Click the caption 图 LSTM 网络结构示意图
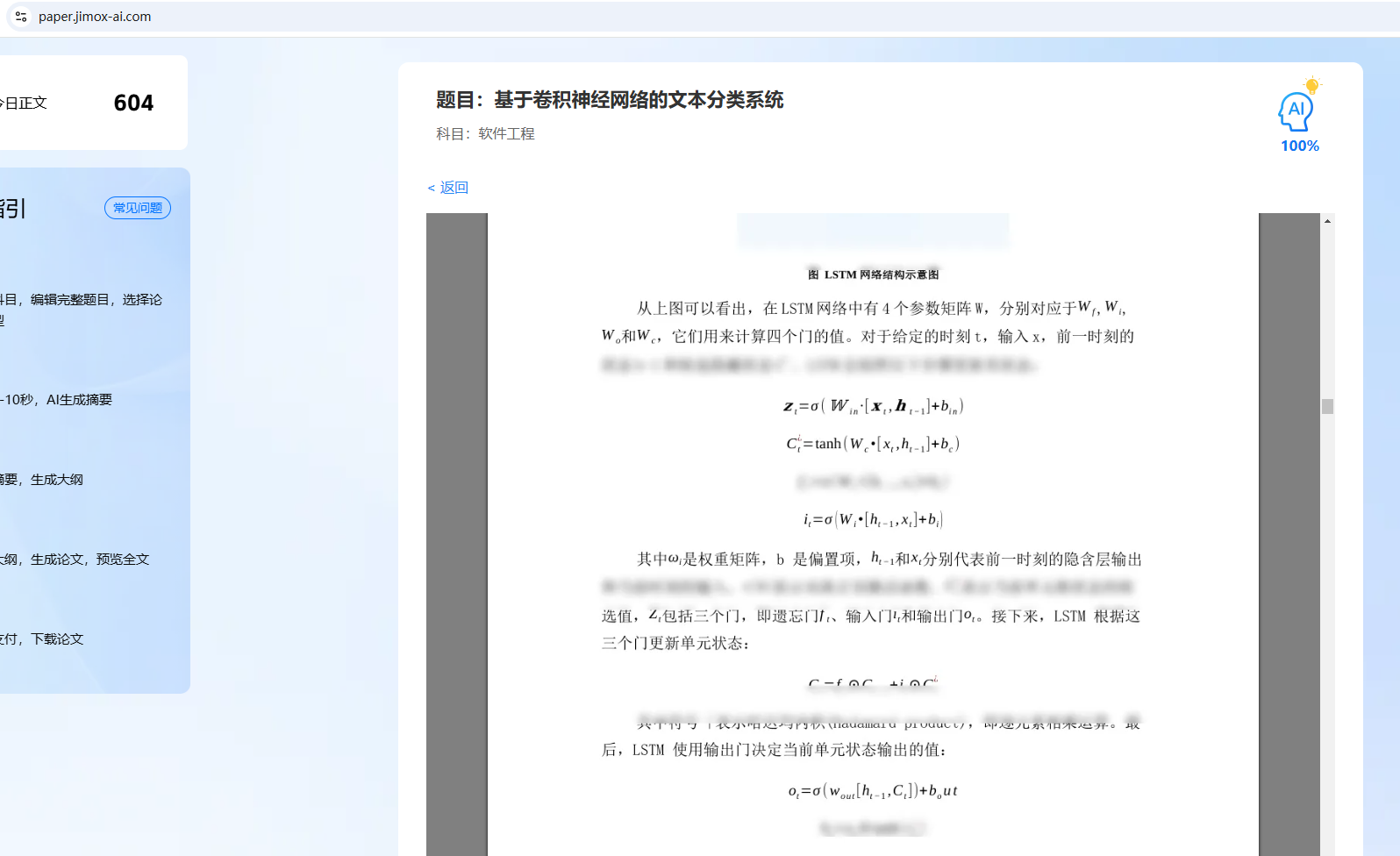 [873, 275]
